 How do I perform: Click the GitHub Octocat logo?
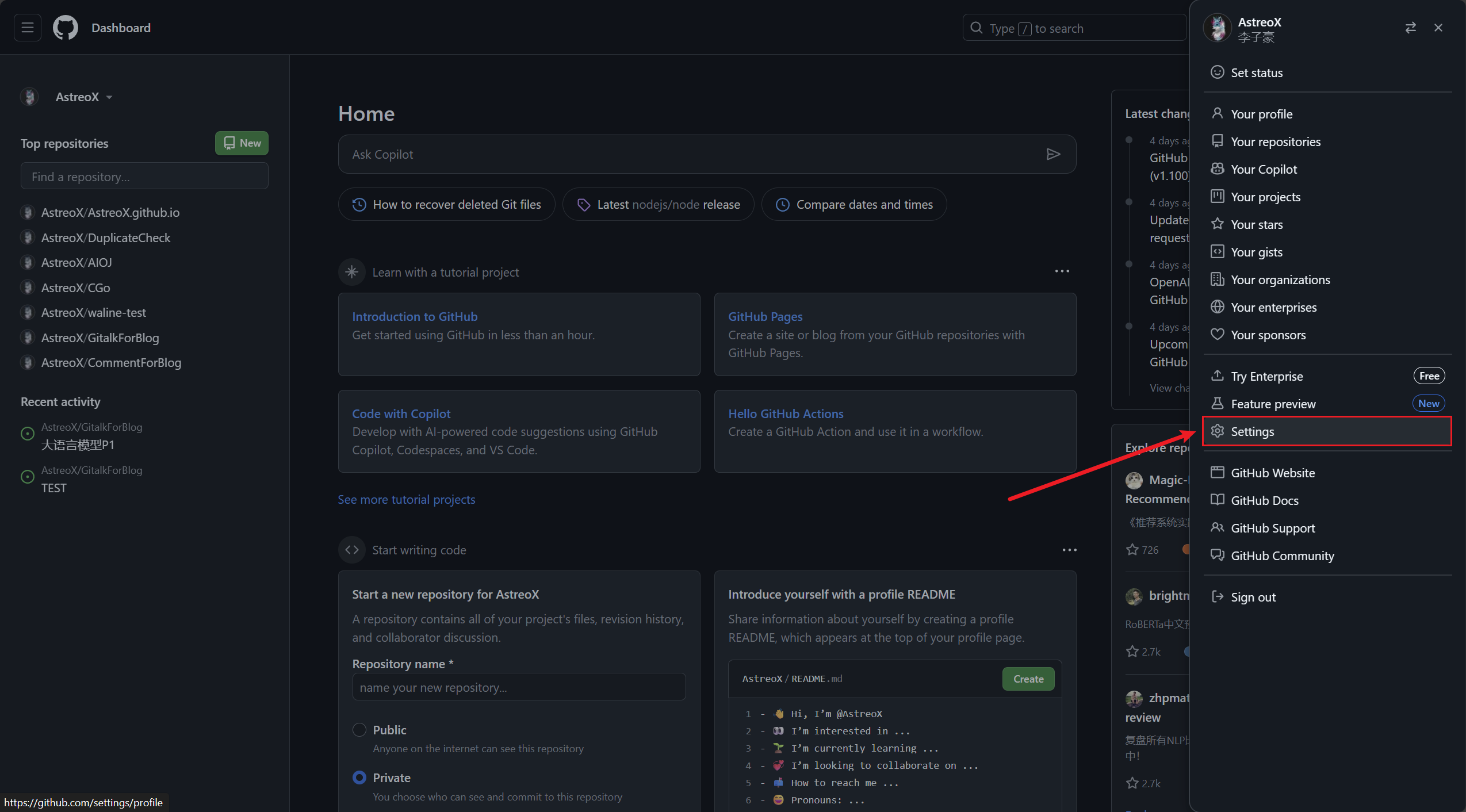65,28
